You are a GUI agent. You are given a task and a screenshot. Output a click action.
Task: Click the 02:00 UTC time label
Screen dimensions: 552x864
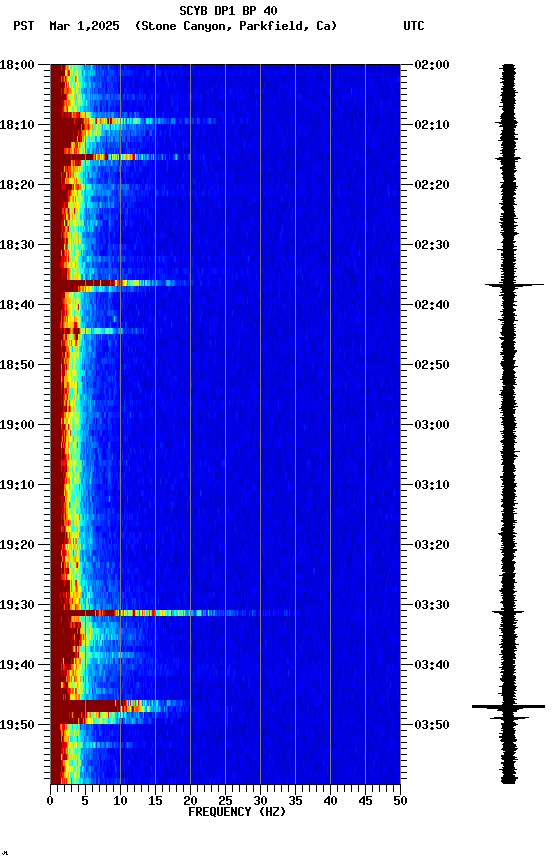pos(432,64)
